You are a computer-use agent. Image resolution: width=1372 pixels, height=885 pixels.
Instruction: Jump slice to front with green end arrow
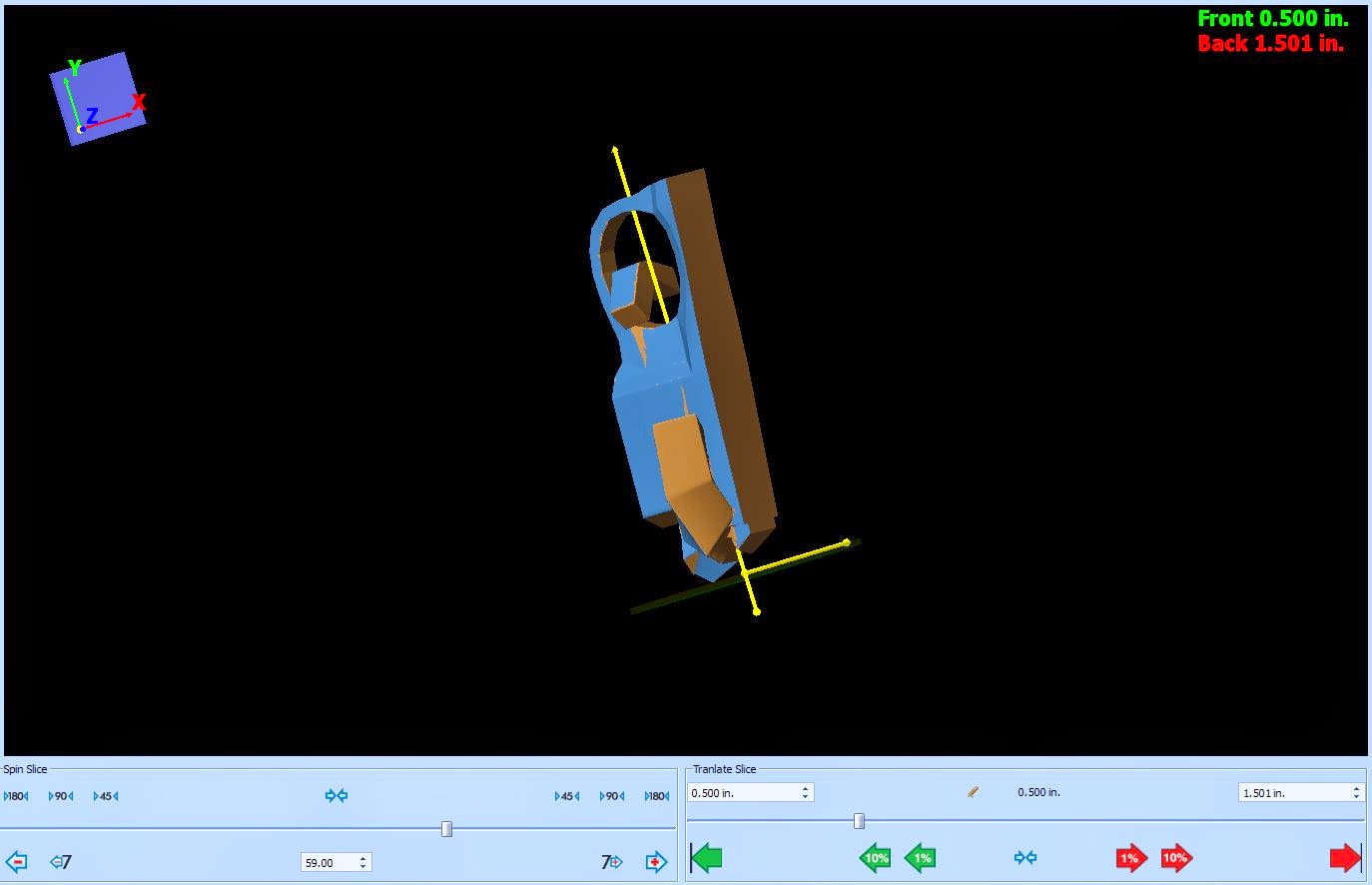pyautogui.click(x=706, y=857)
